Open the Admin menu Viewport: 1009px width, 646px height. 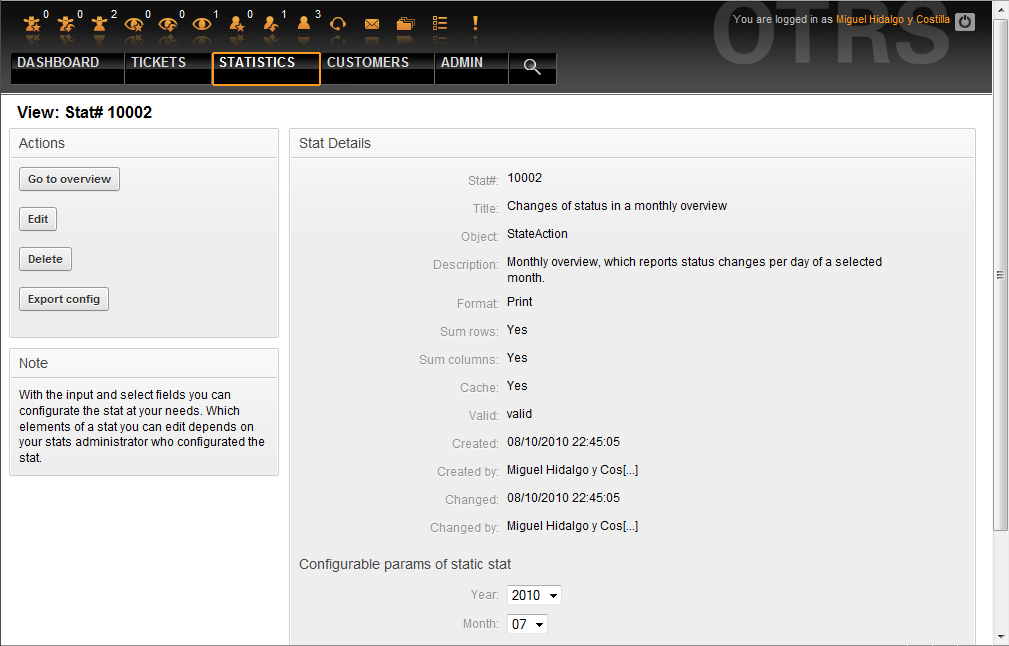[461, 63]
